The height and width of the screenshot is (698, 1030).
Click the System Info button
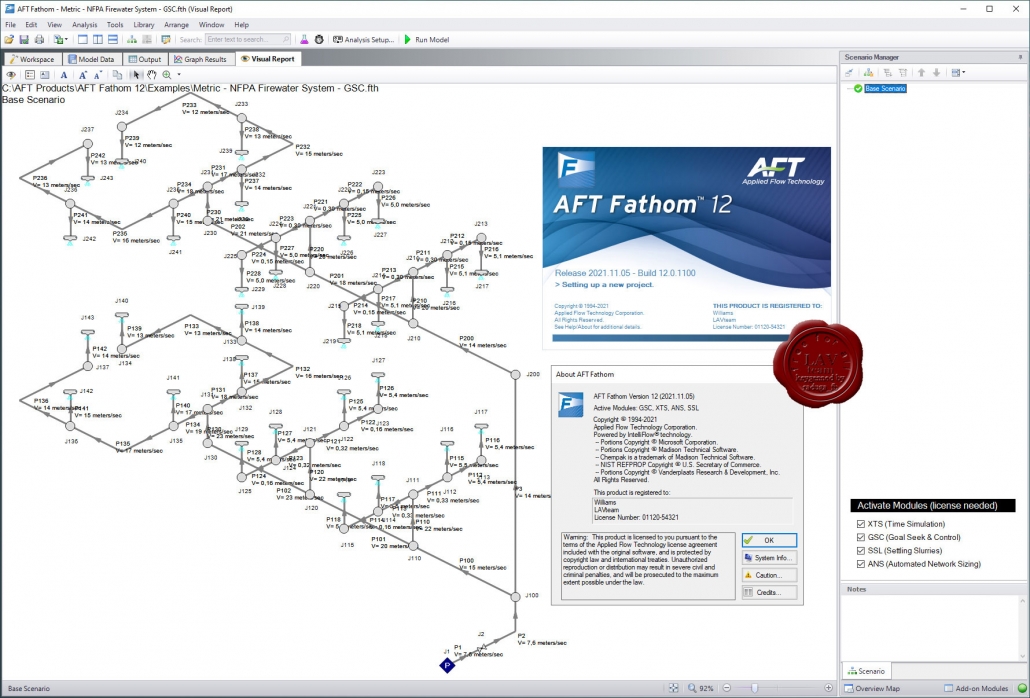[769, 557]
